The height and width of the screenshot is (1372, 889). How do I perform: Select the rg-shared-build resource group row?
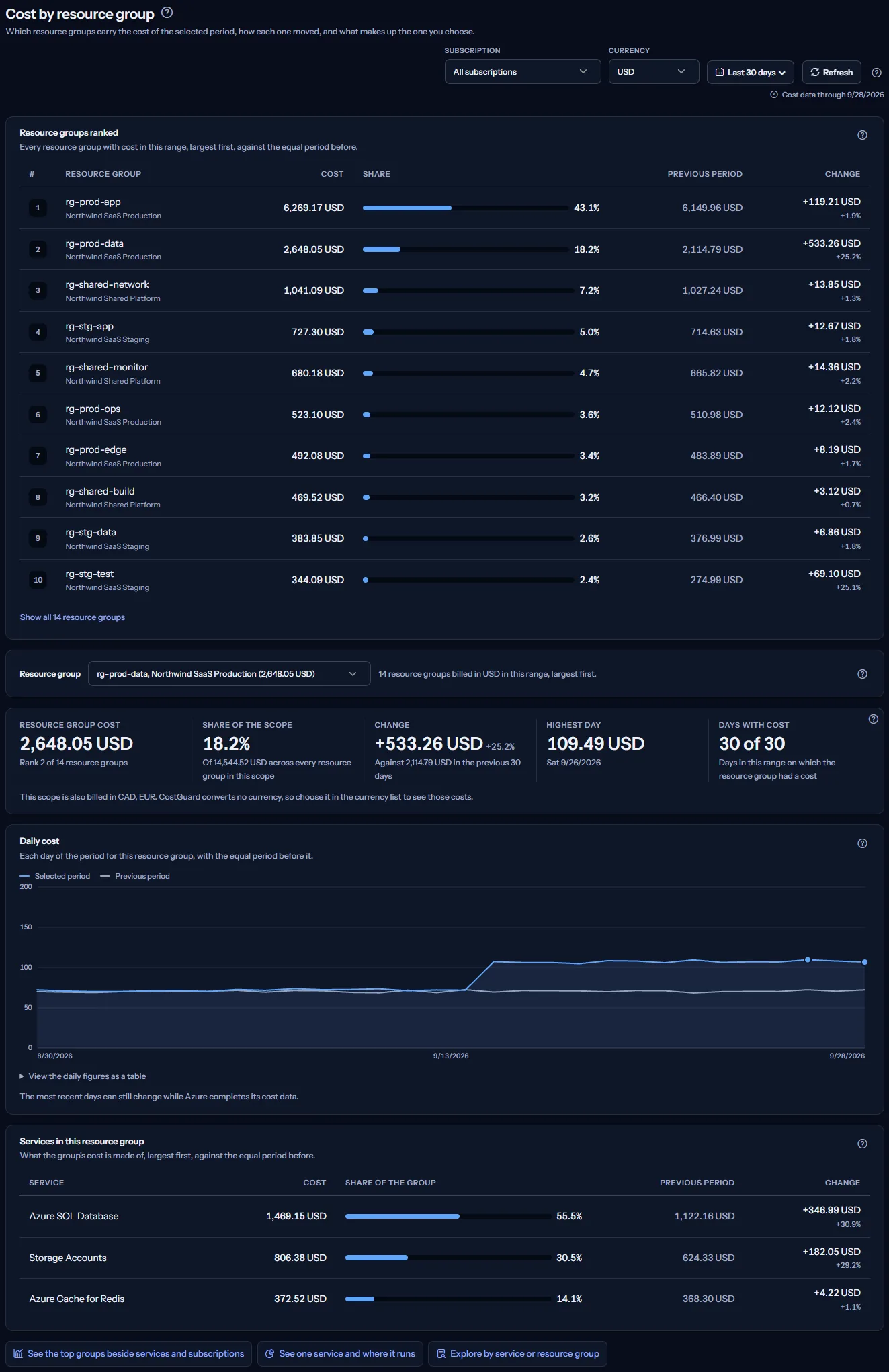point(445,497)
